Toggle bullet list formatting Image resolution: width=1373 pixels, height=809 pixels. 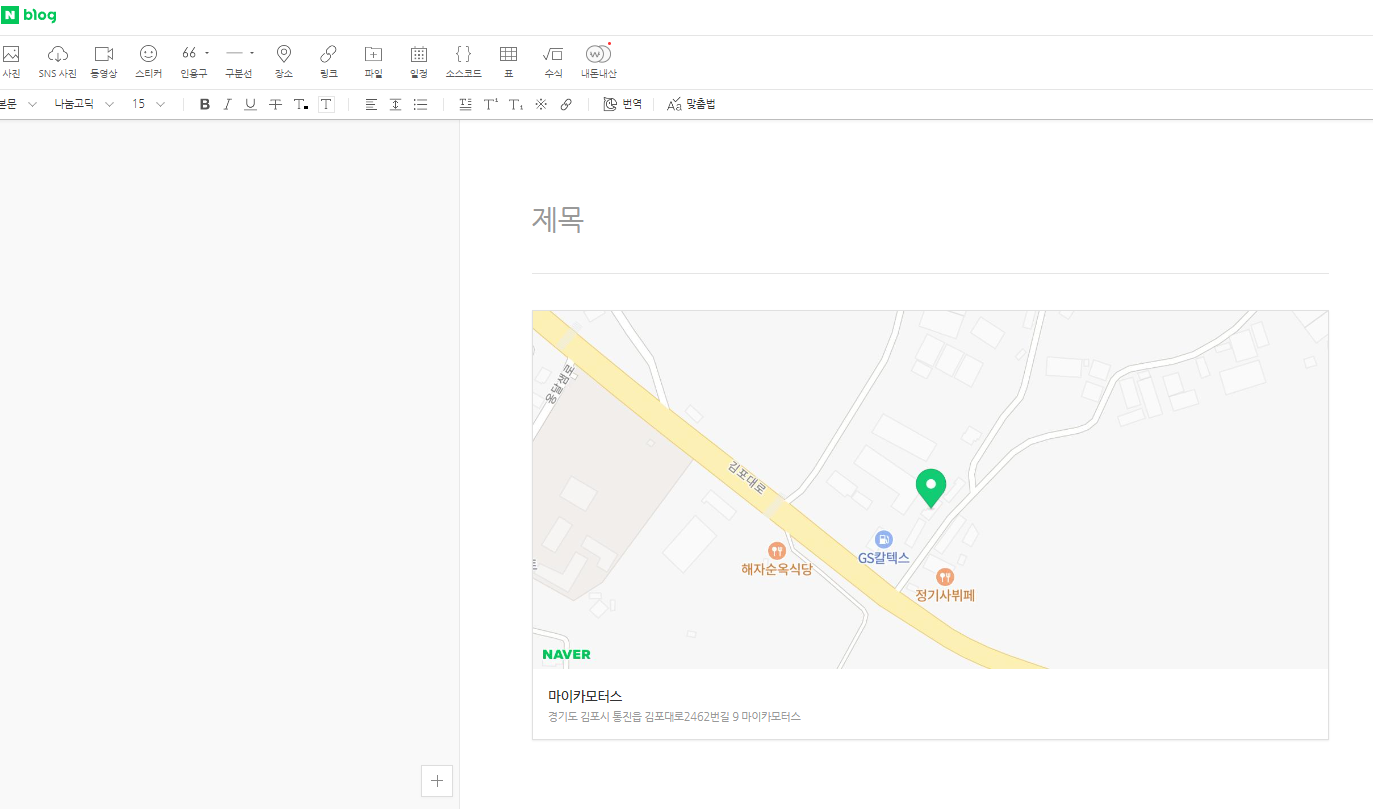pyautogui.click(x=421, y=104)
